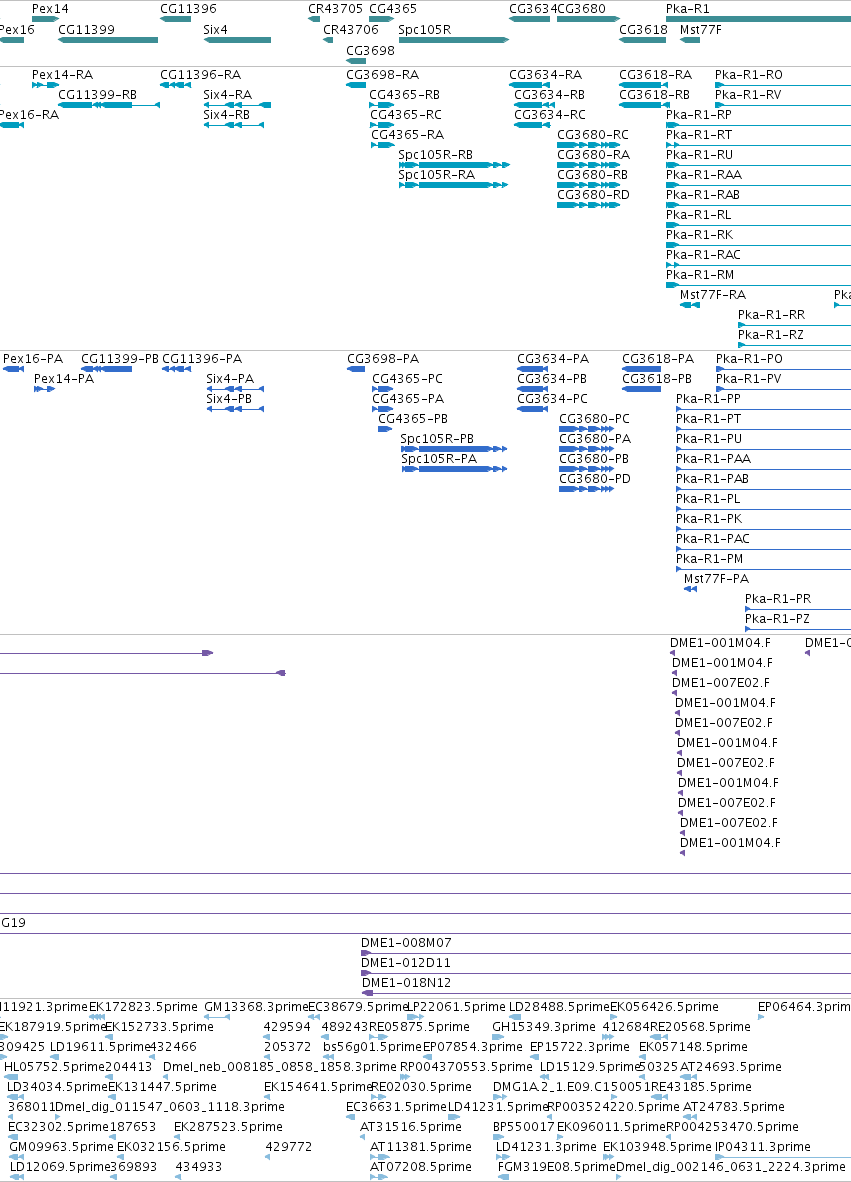Select EST label "FGM319E08.5prime"
Image resolution: width=851 pixels, height=1182 pixels.
pyautogui.click(x=556, y=1167)
